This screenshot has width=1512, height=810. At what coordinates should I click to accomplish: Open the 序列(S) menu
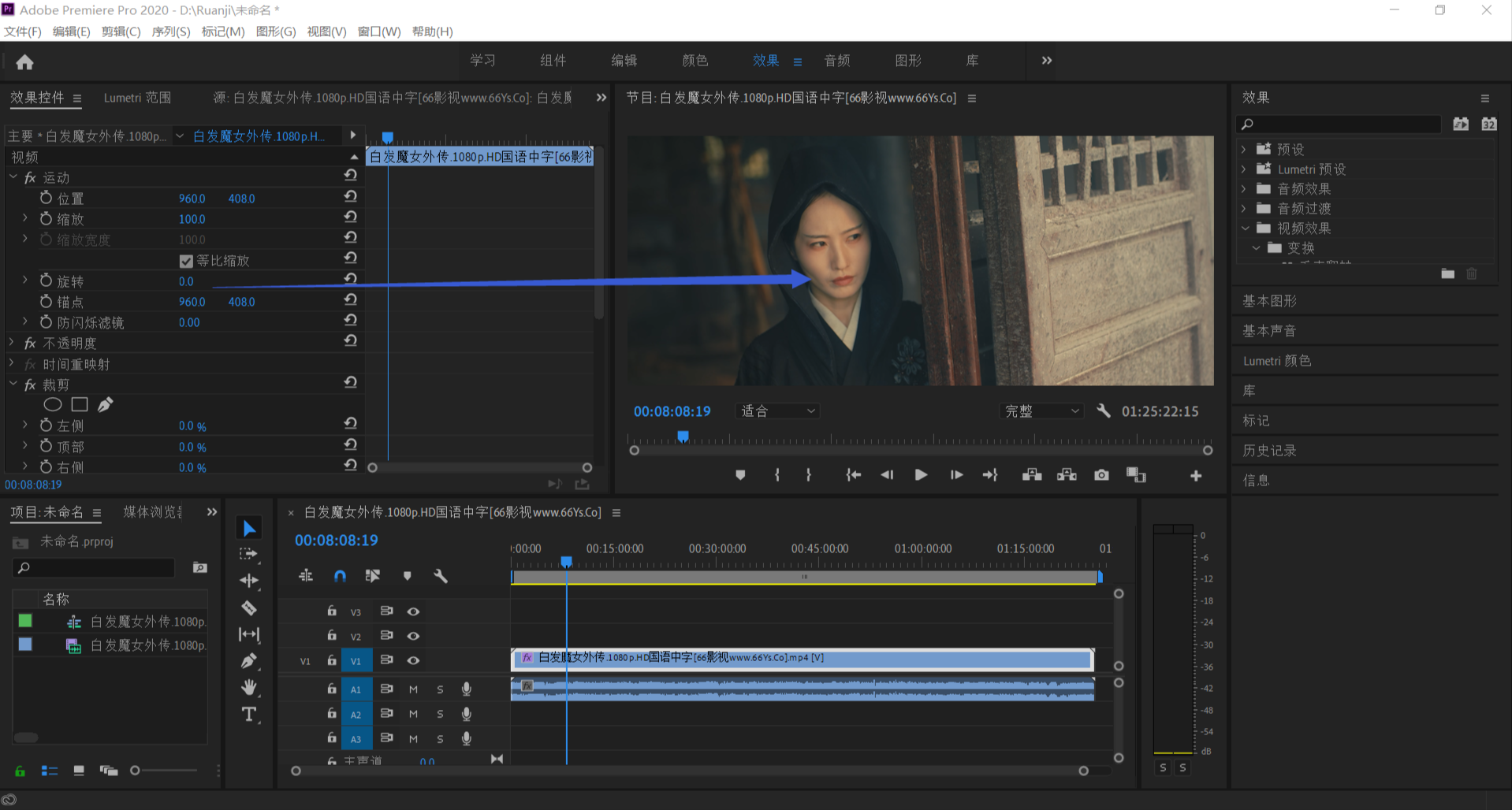(171, 32)
